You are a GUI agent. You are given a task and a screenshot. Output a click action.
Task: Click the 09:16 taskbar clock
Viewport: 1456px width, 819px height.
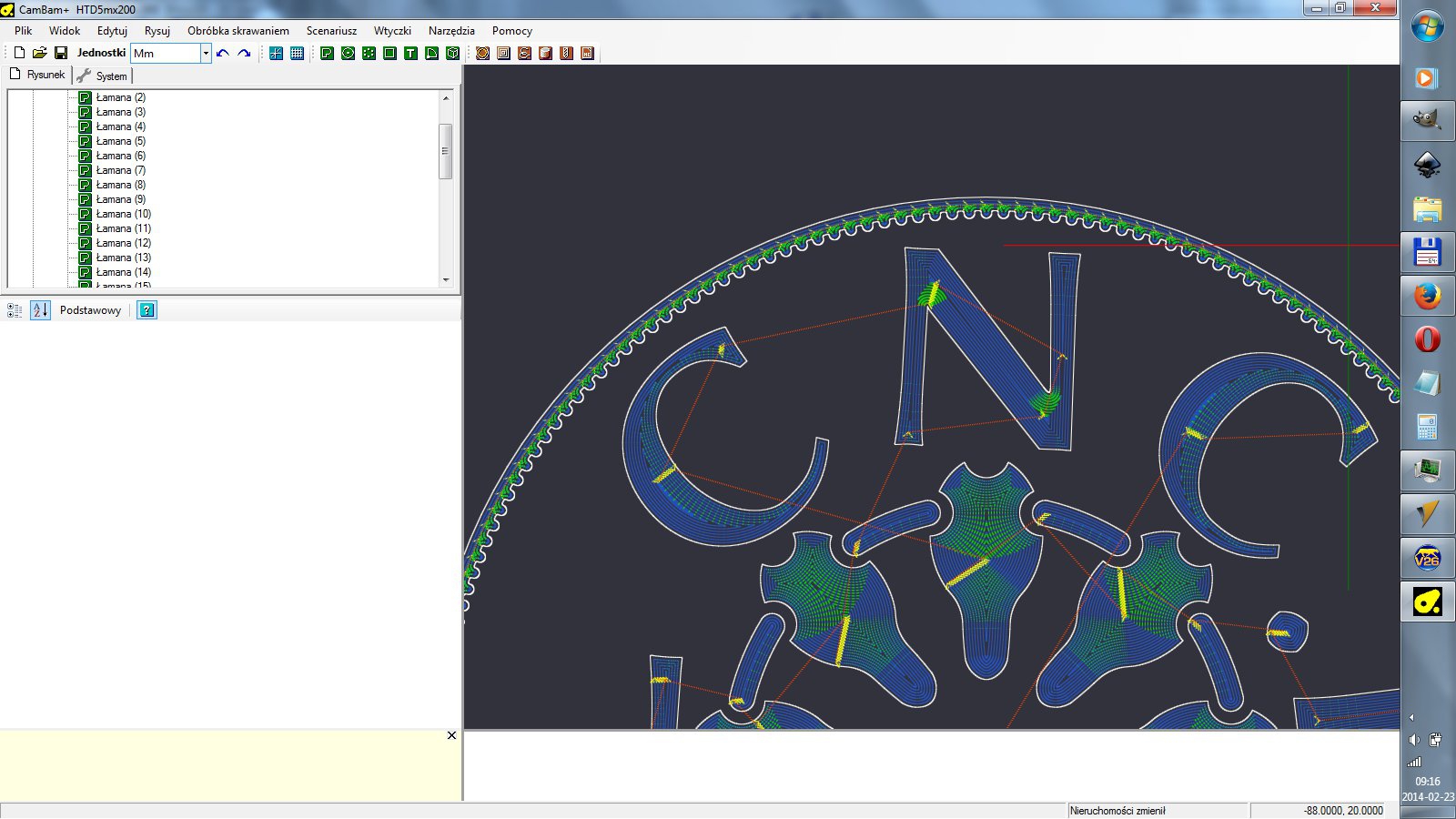click(x=1427, y=781)
